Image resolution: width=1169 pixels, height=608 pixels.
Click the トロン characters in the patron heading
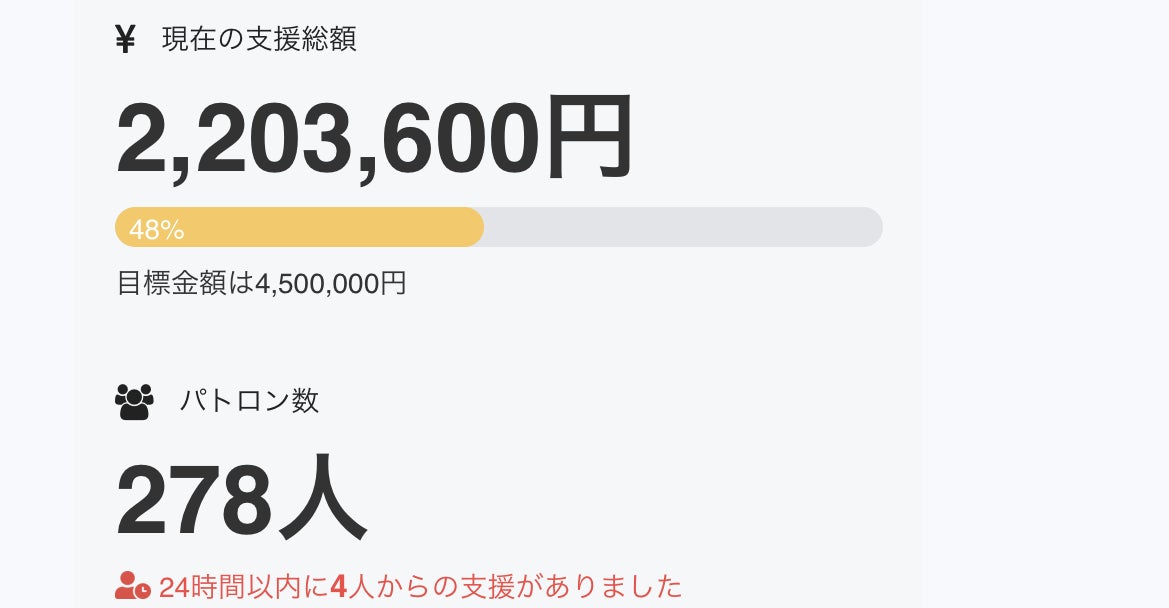pyautogui.click(x=249, y=401)
